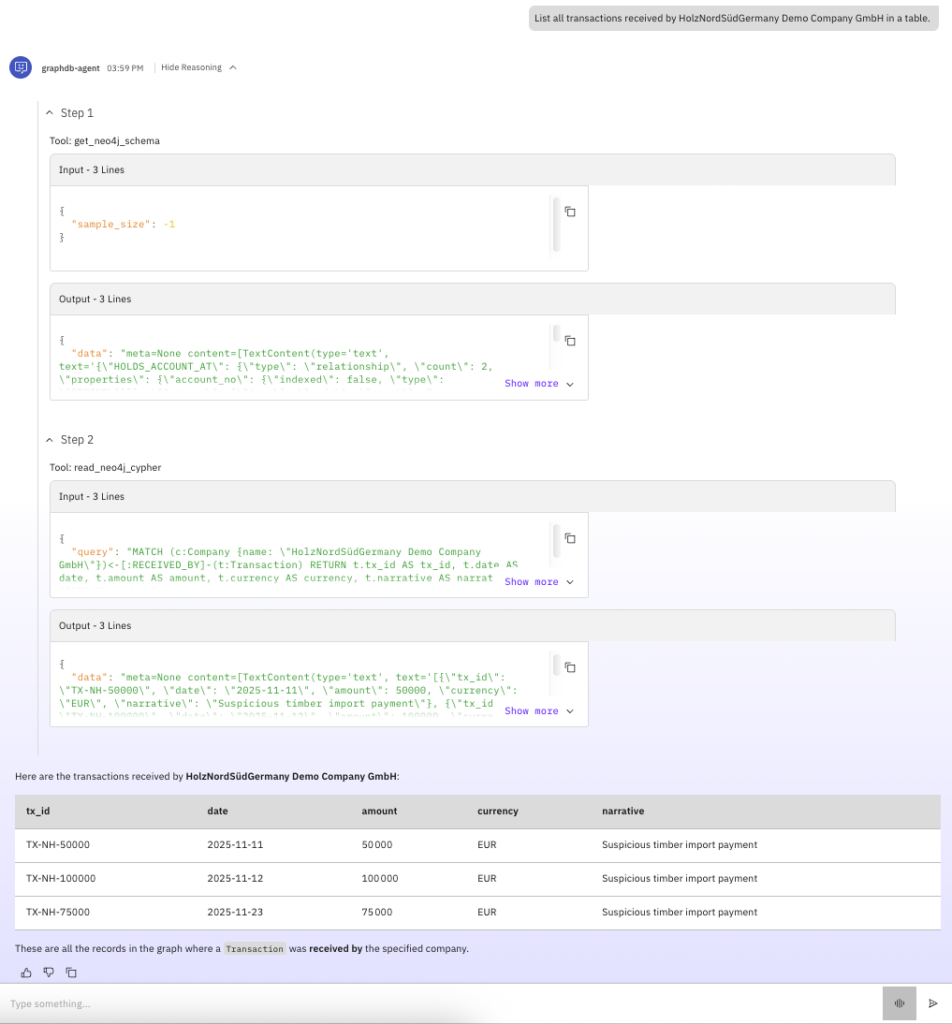The image size is (952, 1024).
Task: Give the response a thumbs down
Action: pyautogui.click(x=48, y=972)
